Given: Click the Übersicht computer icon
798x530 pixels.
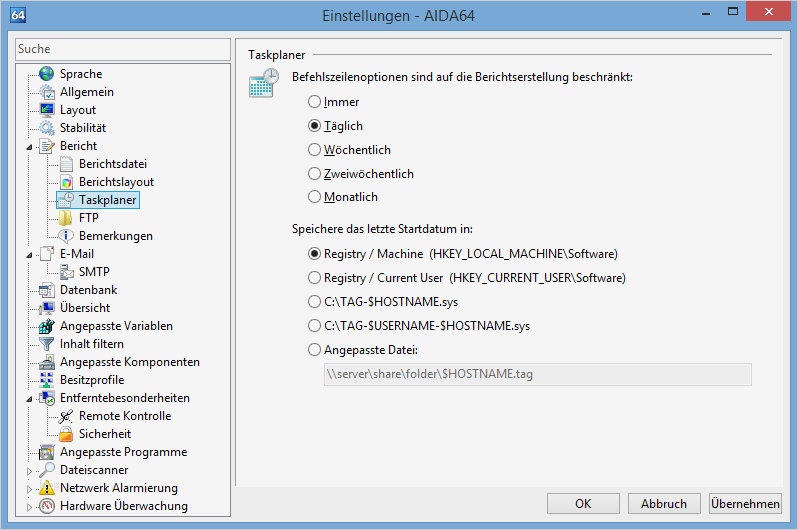Looking at the screenshot, I should 47,308.
